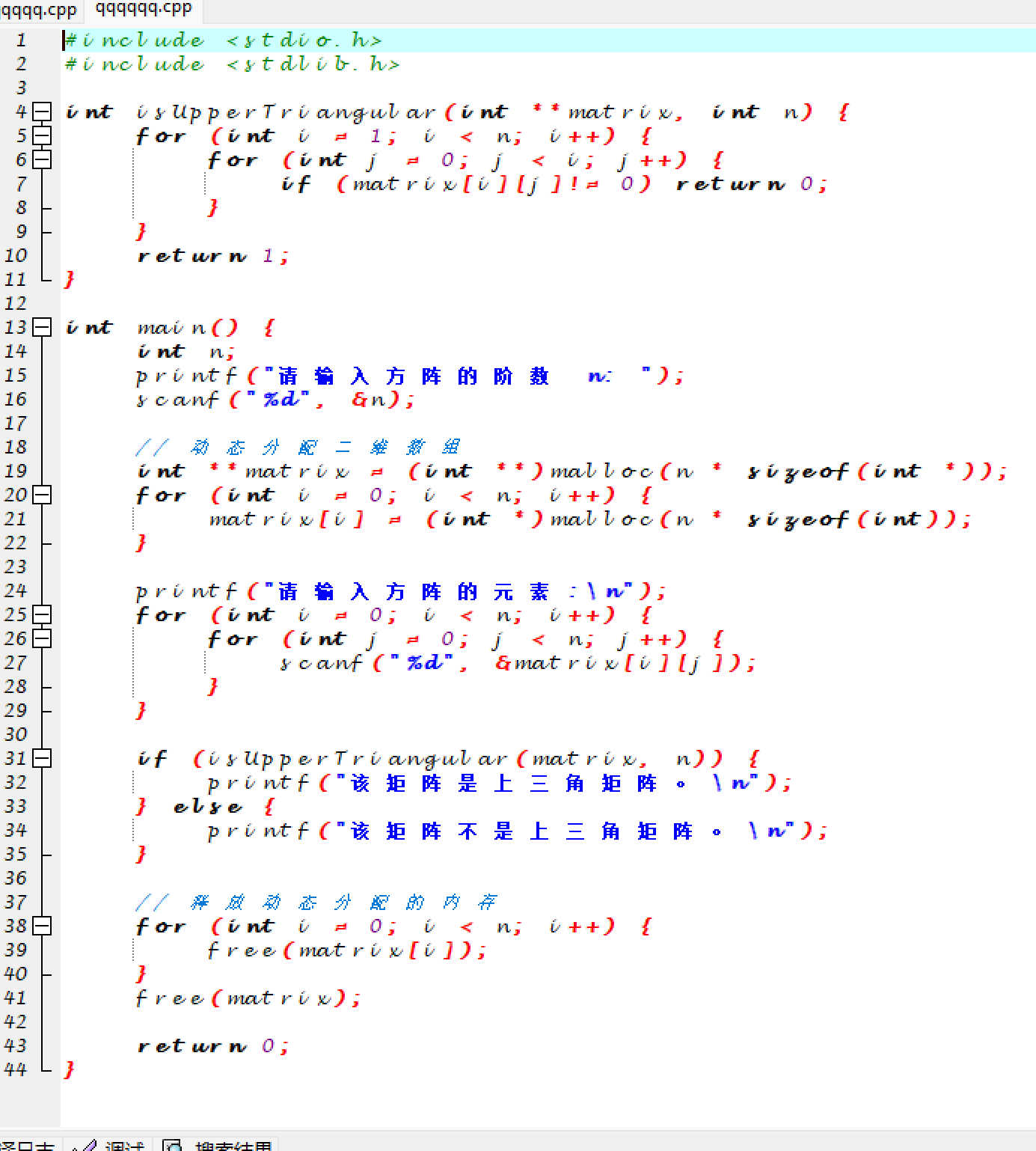Click the 'int **matrix = (int **)malloc' line
This screenshot has height=1151, width=1036.
click(x=572, y=471)
